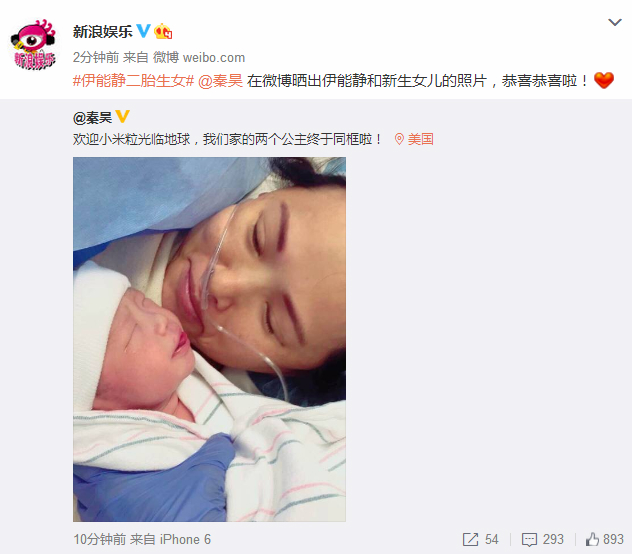
Task: Open the reposted @秦昊 author name
Action: (93, 118)
